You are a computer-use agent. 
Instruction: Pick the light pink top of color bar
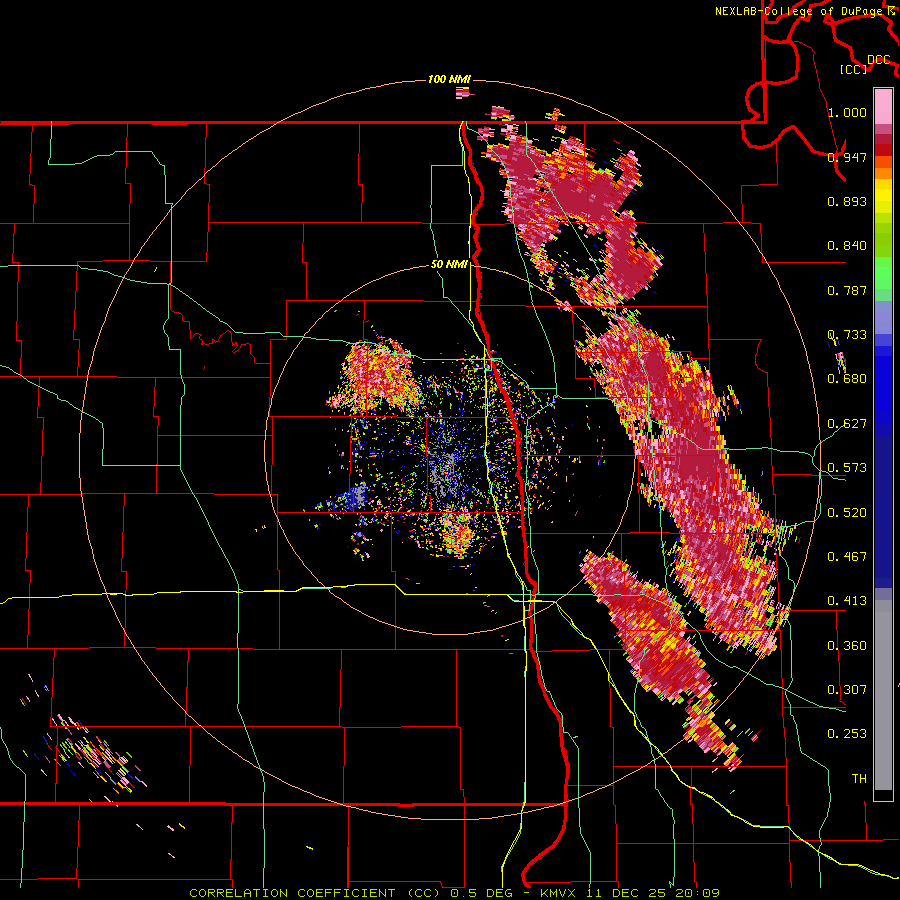(883, 106)
